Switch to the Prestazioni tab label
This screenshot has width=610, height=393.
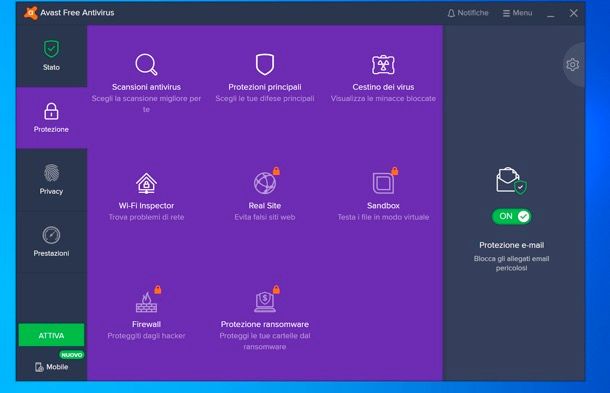51,253
